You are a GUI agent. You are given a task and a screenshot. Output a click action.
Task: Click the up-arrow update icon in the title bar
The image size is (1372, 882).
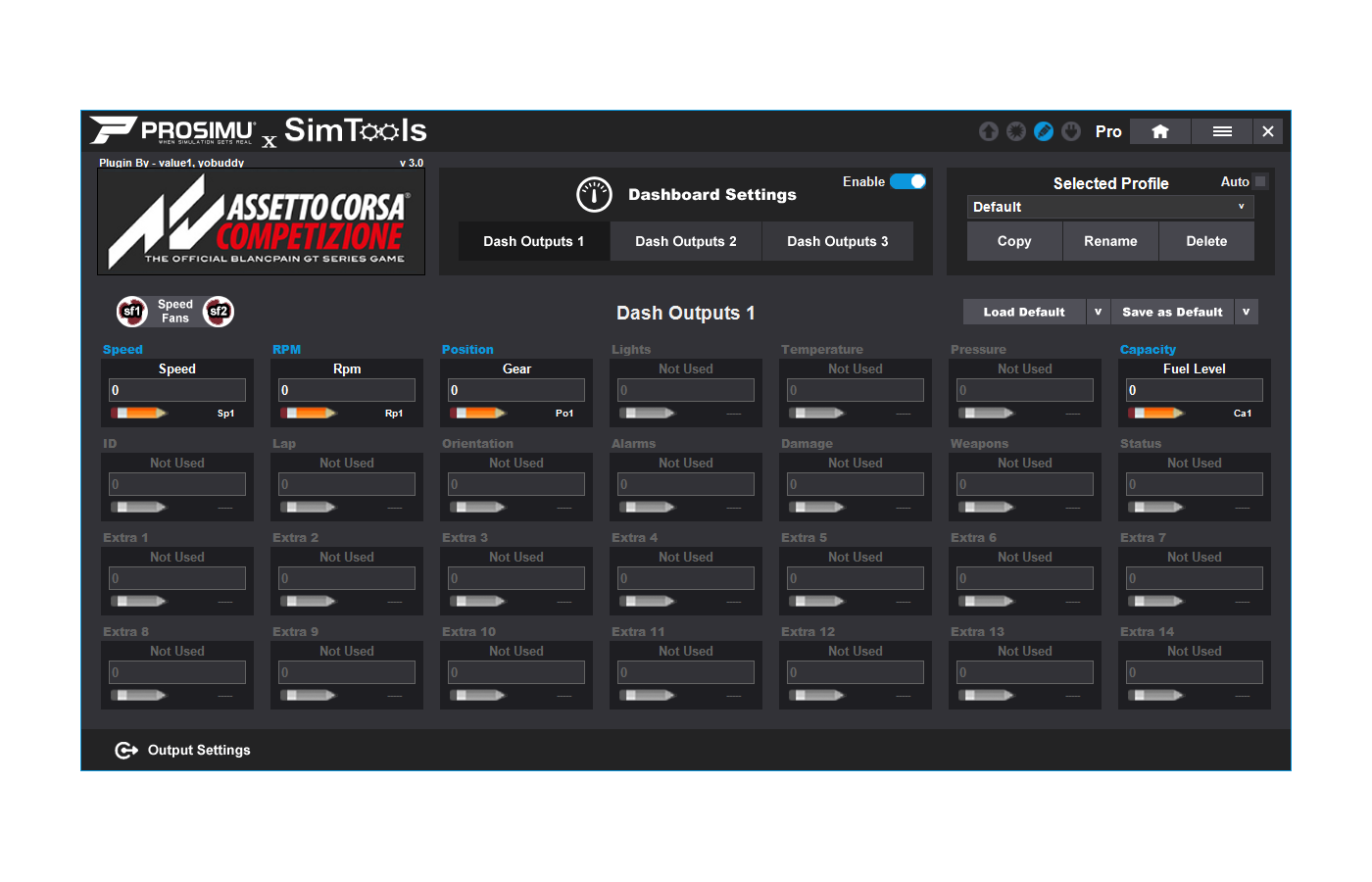tap(989, 131)
